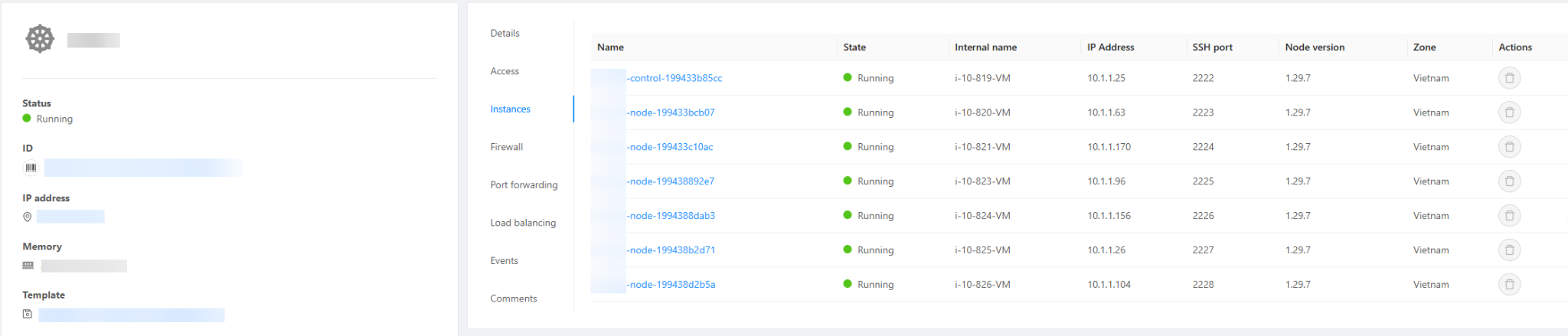Open the node-199433c10ac instance link
The image size is (1568, 336).
point(670,147)
